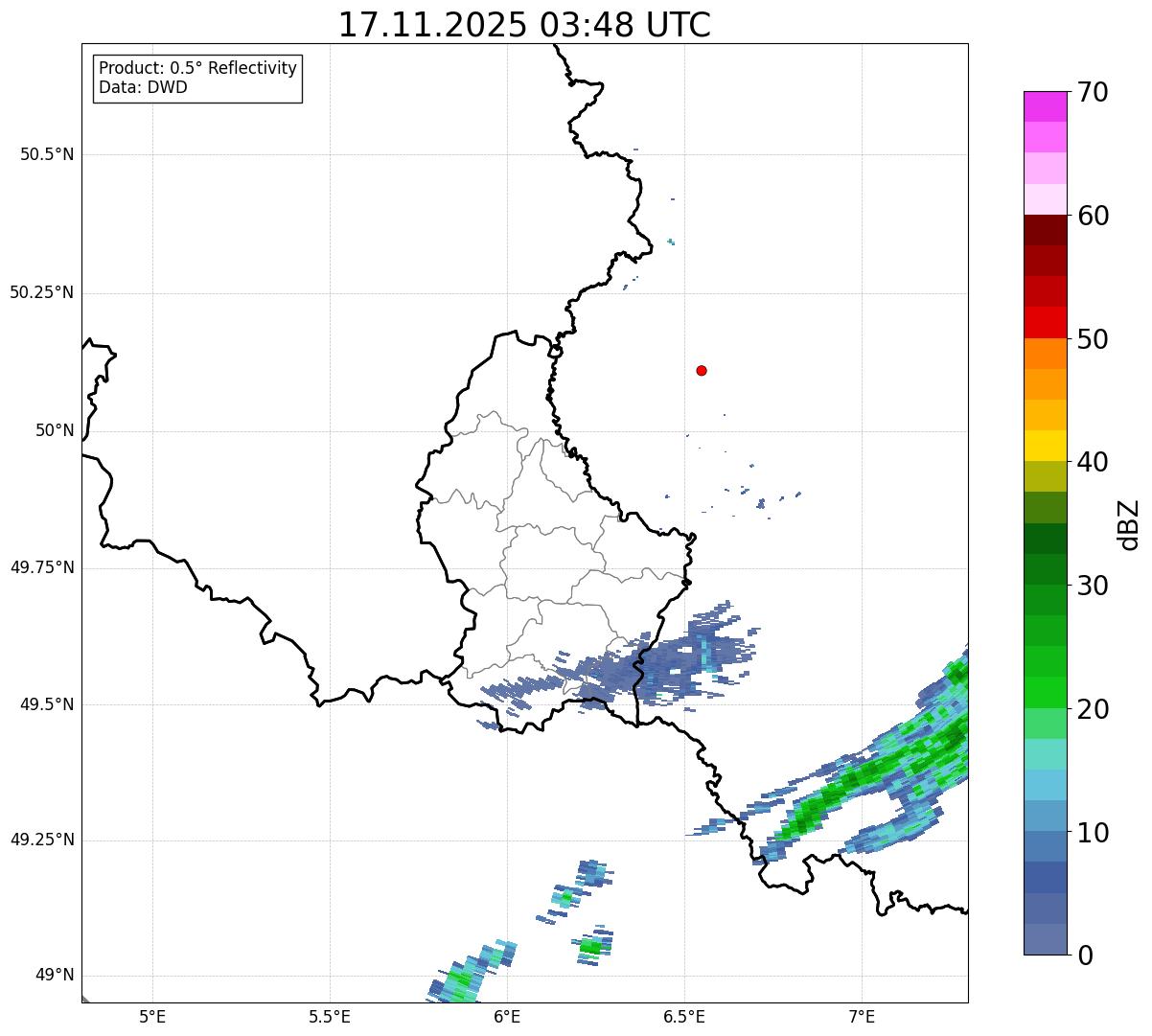Click the latitude label '49°N'

click(x=55, y=976)
